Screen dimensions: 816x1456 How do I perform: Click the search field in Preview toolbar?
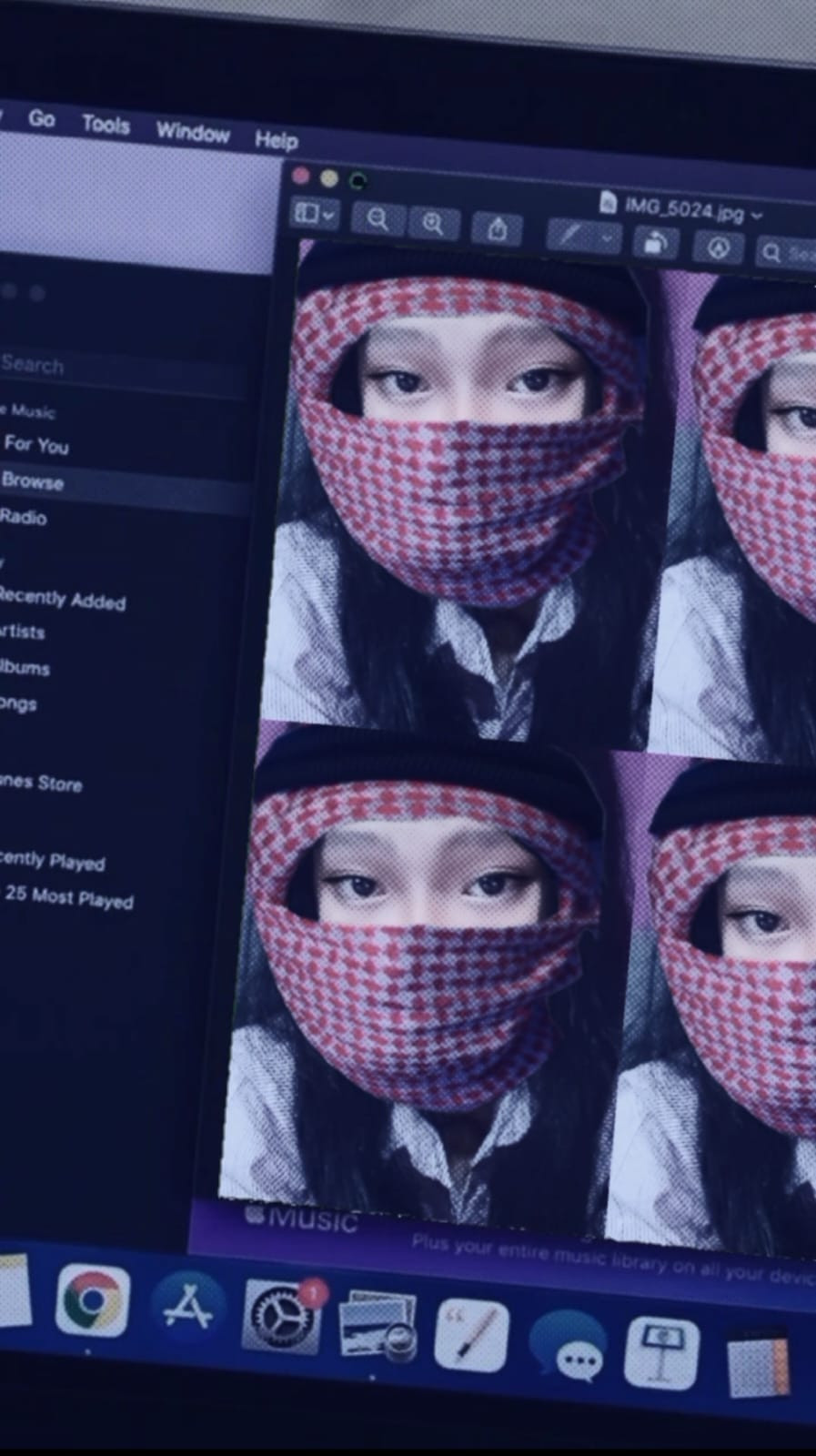coord(787,253)
